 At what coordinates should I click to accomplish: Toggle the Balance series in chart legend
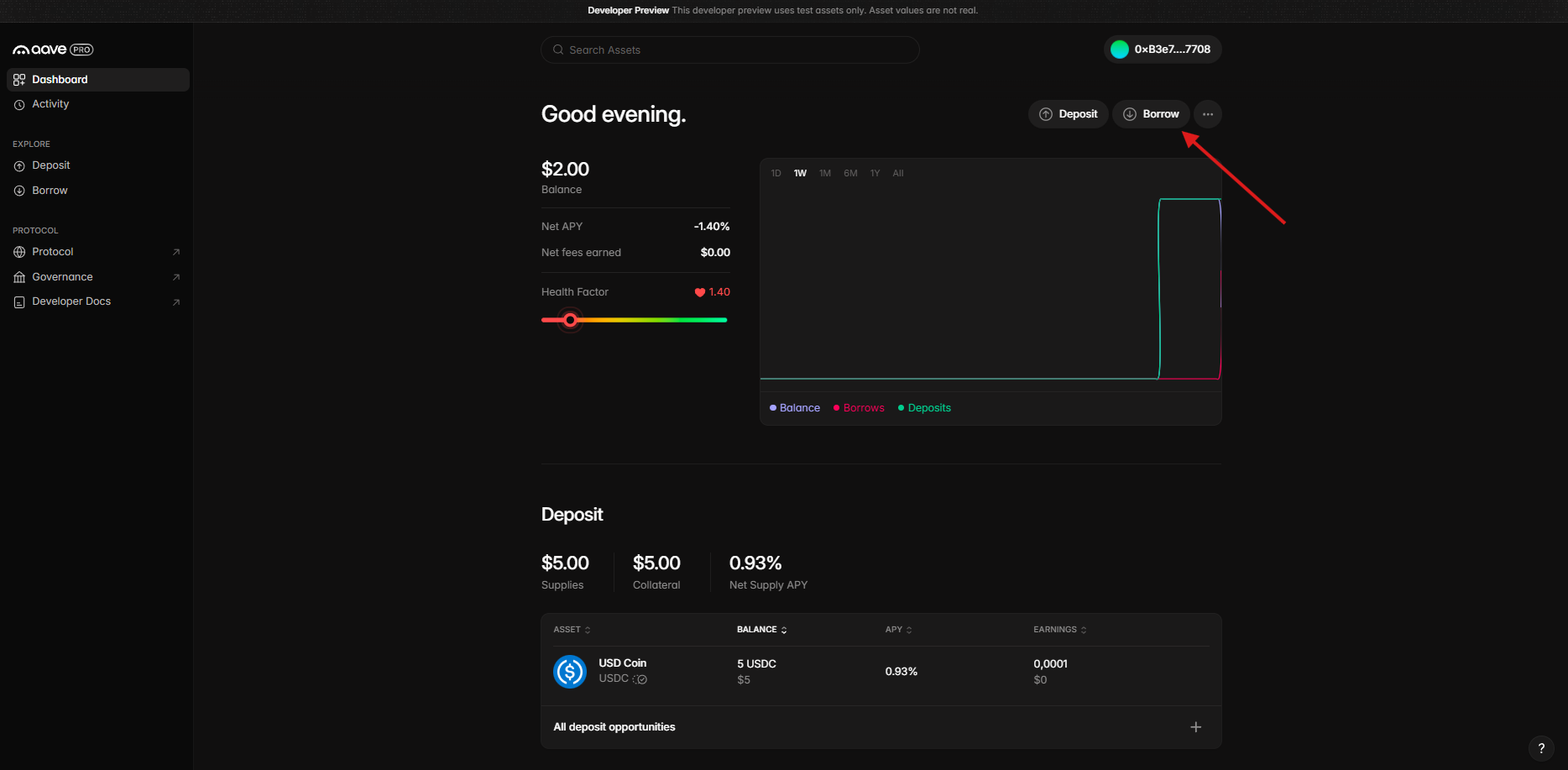(x=795, y=408)
